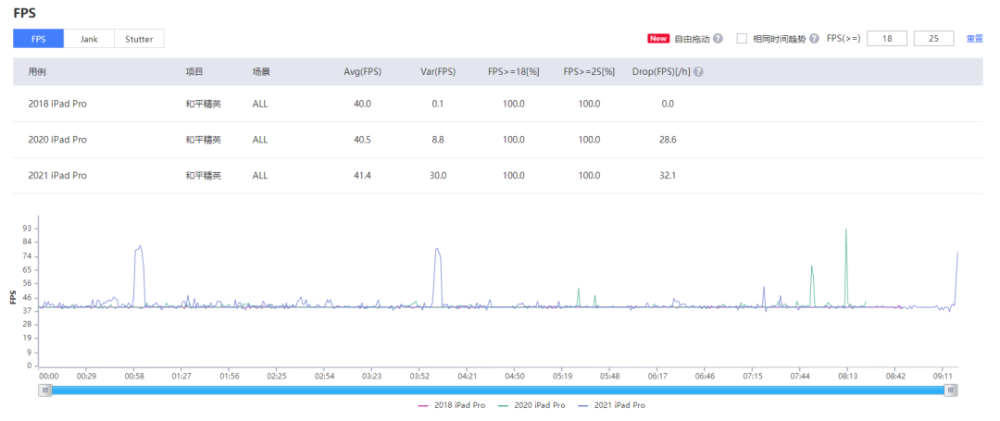Select the 2018 iPad Pro table row
This screenshot has width=1000, height=421.
click(498, 104)
